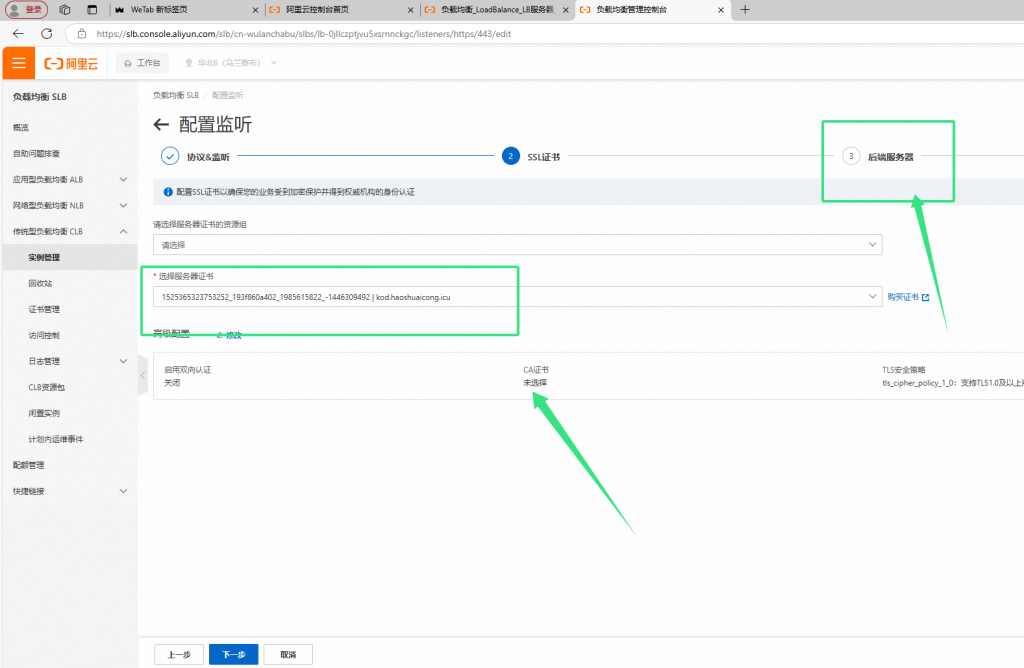
Task: Select 证书管理 in the sidebar
Action: click(44, 310)
